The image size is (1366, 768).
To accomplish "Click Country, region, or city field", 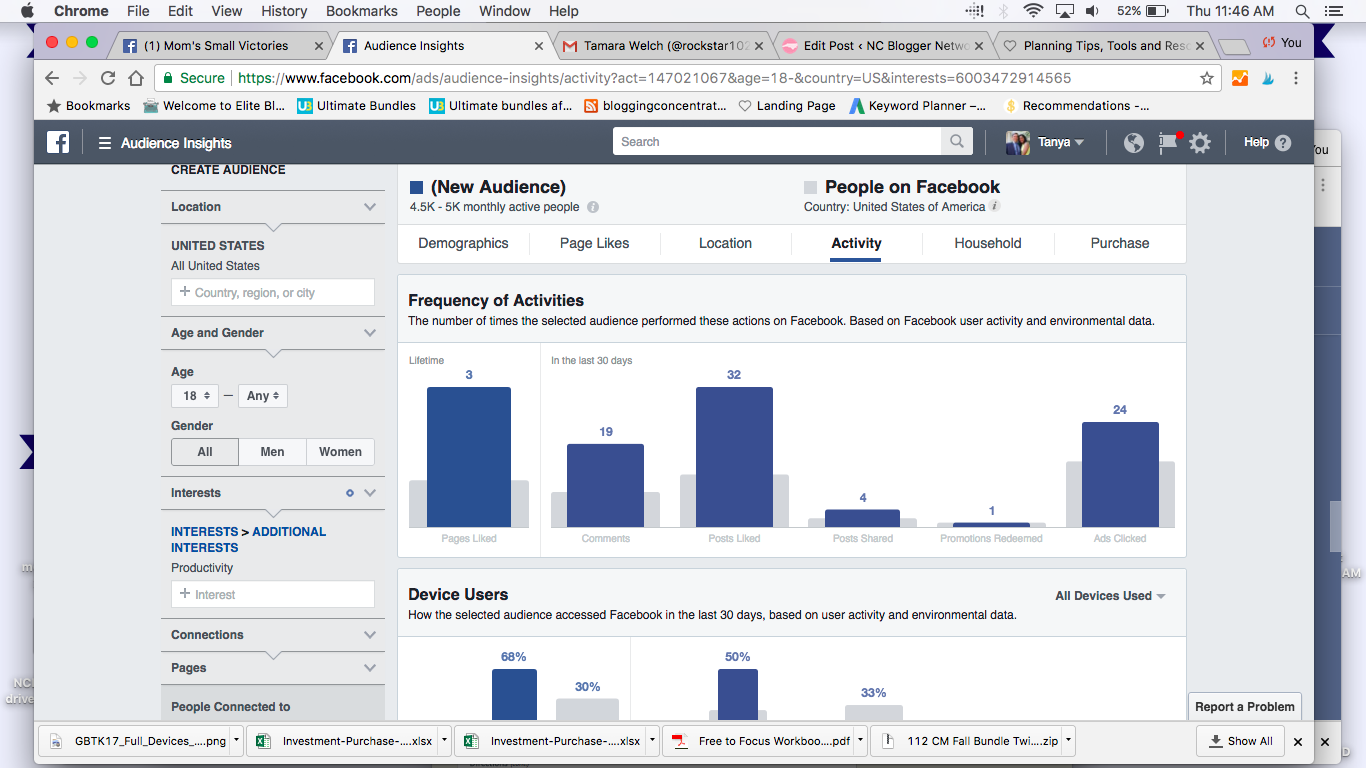I will tap(273, 293).
